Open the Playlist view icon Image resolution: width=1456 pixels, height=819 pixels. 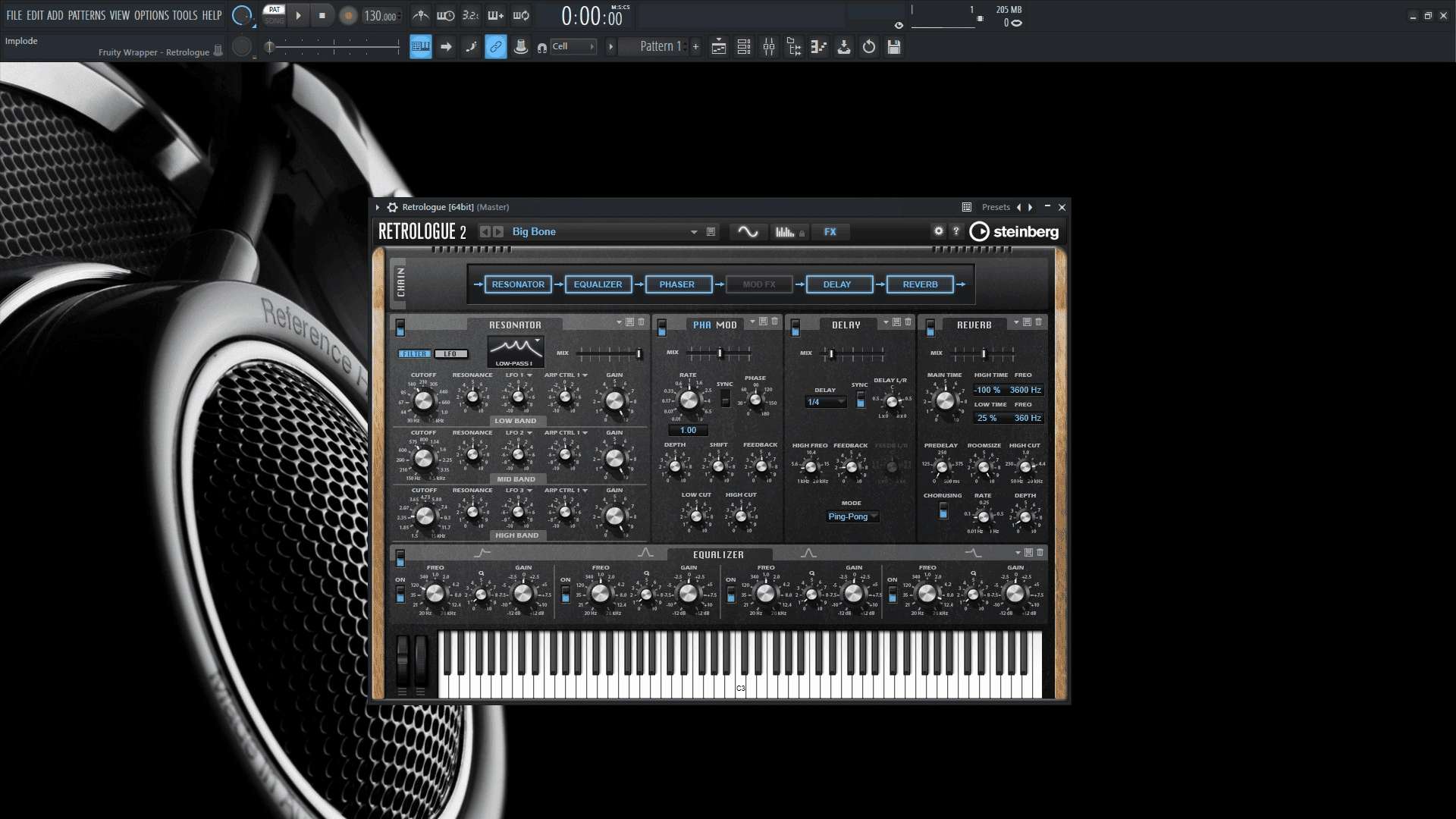pyautogui.click(x=719, y=47)
